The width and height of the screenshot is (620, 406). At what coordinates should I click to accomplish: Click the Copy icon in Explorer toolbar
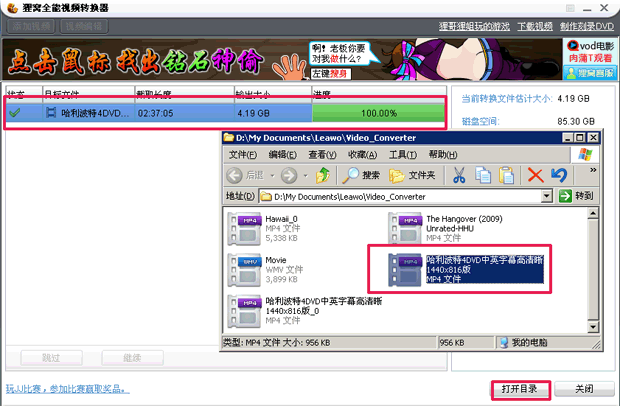[483, 175]
